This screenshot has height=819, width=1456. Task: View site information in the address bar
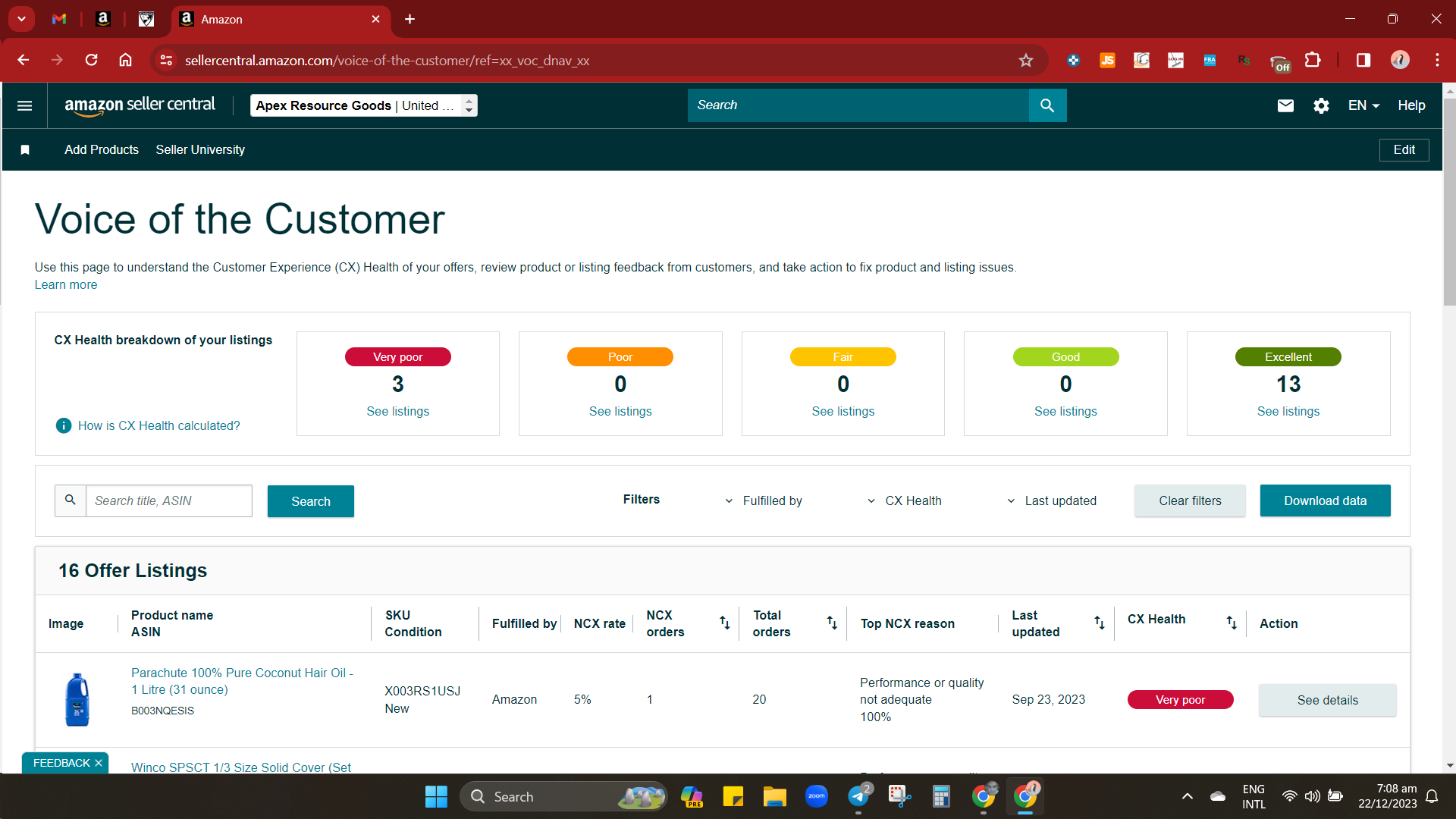tap(166, 61)
